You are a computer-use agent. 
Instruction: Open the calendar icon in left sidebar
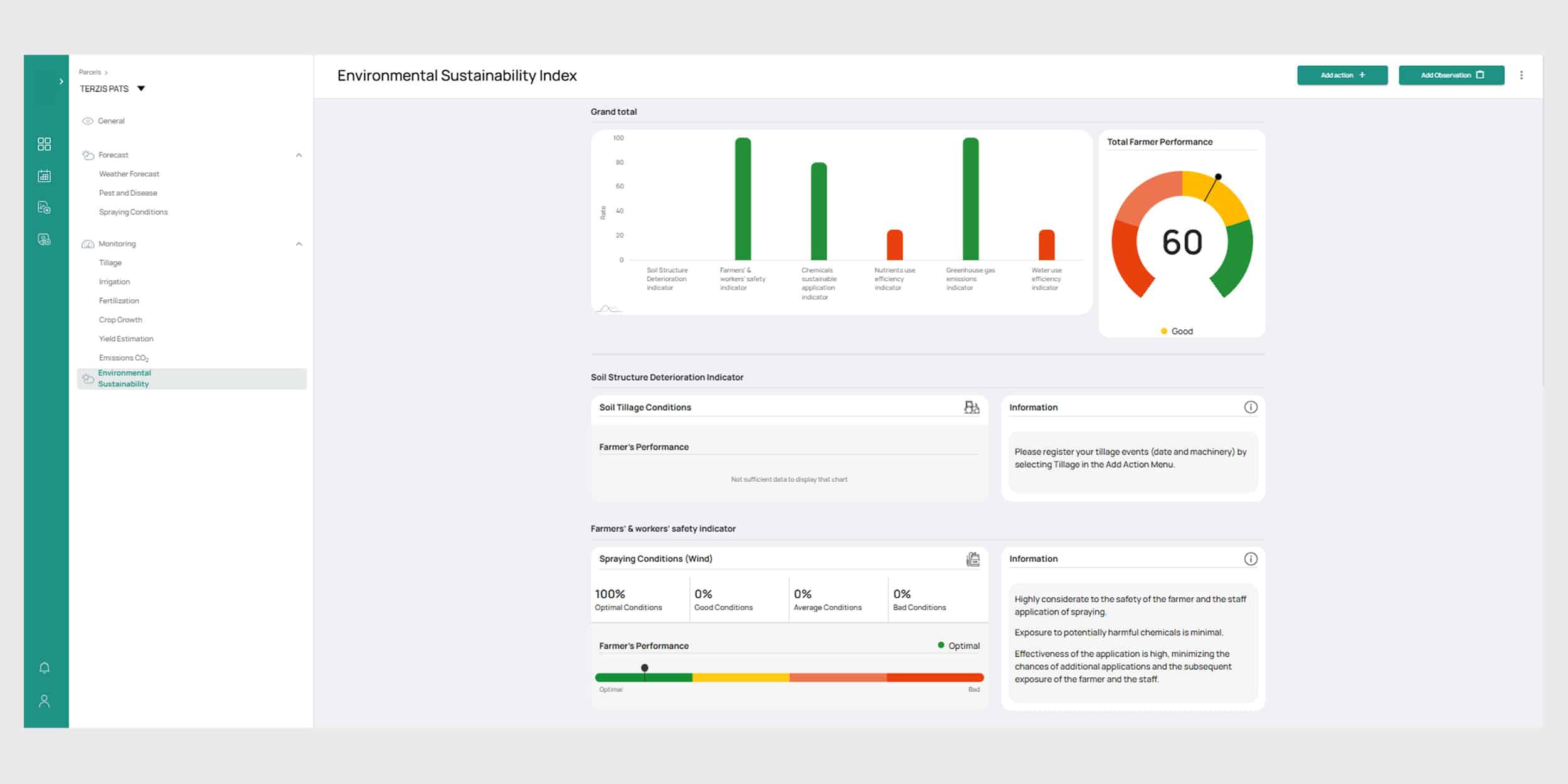point(44,176)
